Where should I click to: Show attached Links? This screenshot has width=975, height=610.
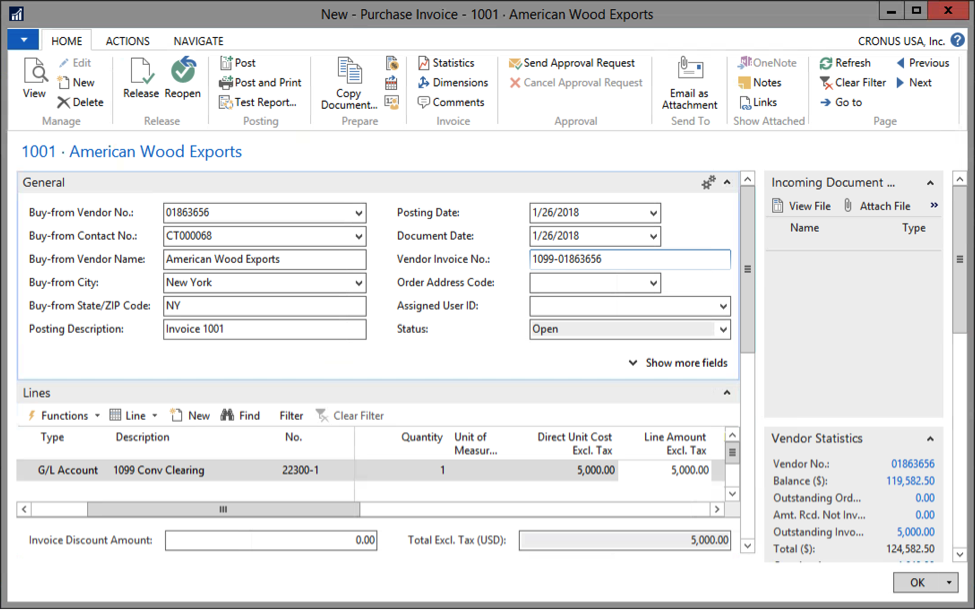click(757, 102)
